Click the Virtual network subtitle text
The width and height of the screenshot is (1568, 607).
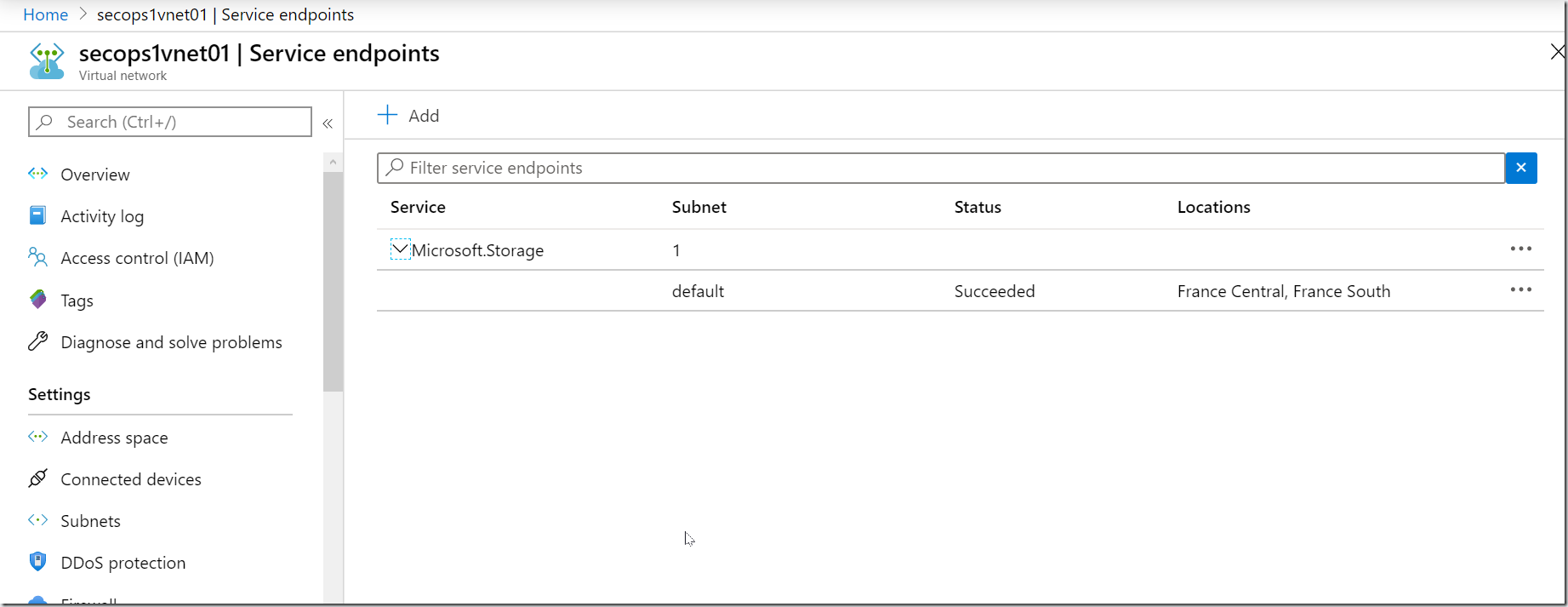click(123, 76)
